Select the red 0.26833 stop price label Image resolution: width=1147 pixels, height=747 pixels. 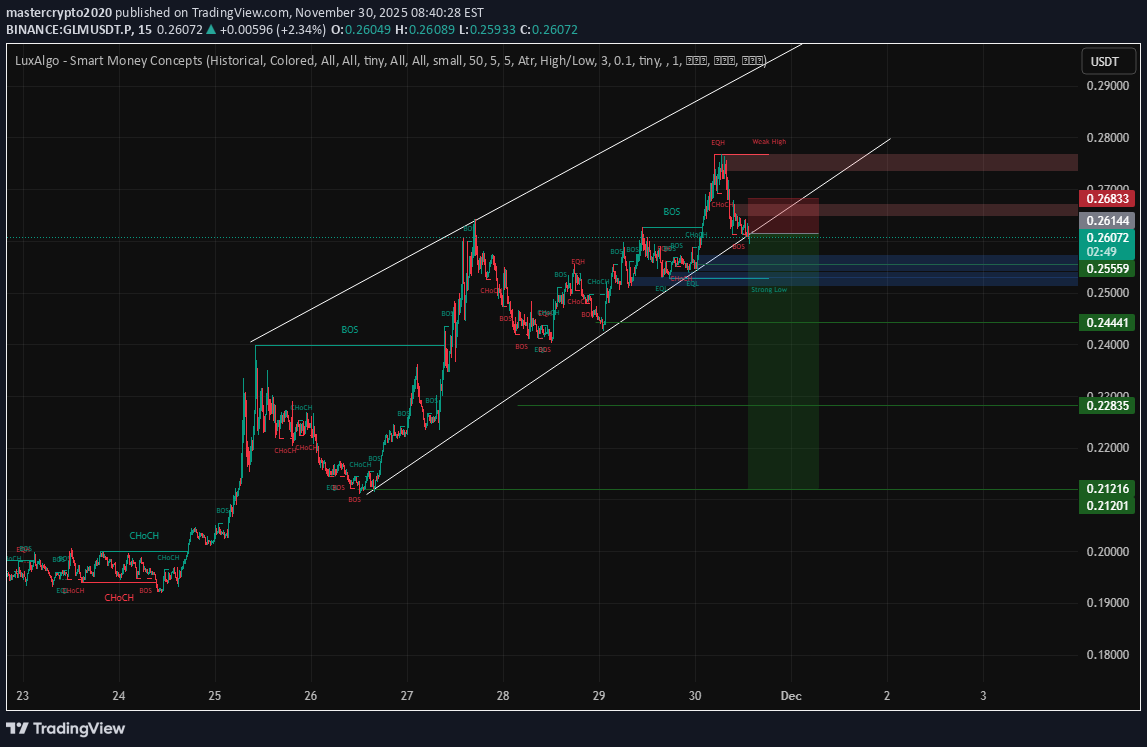pyautogui.click(x=1106, y=199)
